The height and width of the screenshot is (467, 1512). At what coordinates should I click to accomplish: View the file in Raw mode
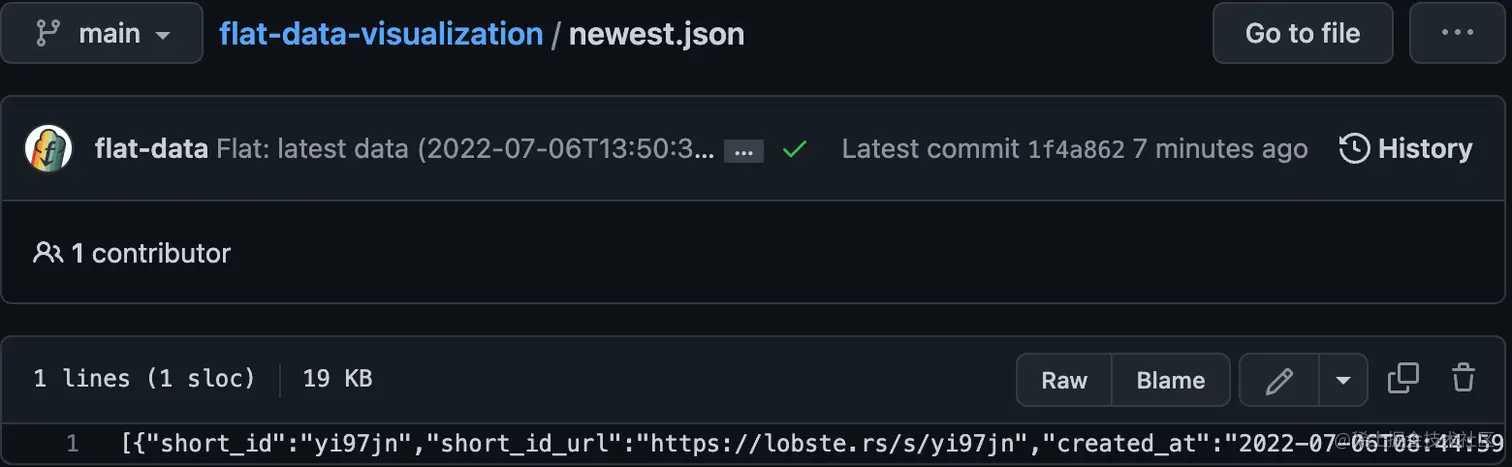coord(1064,380)
